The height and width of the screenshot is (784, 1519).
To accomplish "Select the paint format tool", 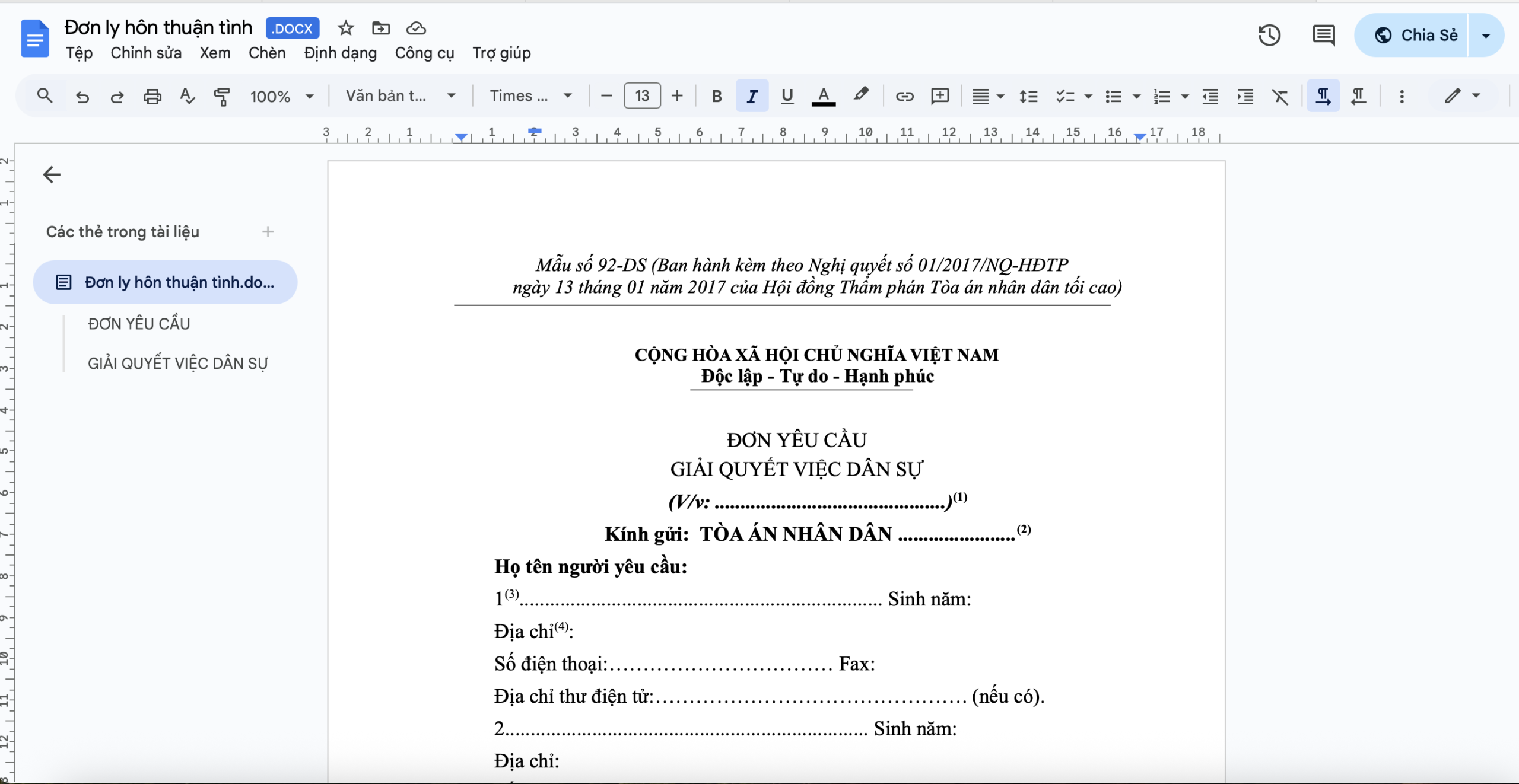I will click(x=223, y=95).
